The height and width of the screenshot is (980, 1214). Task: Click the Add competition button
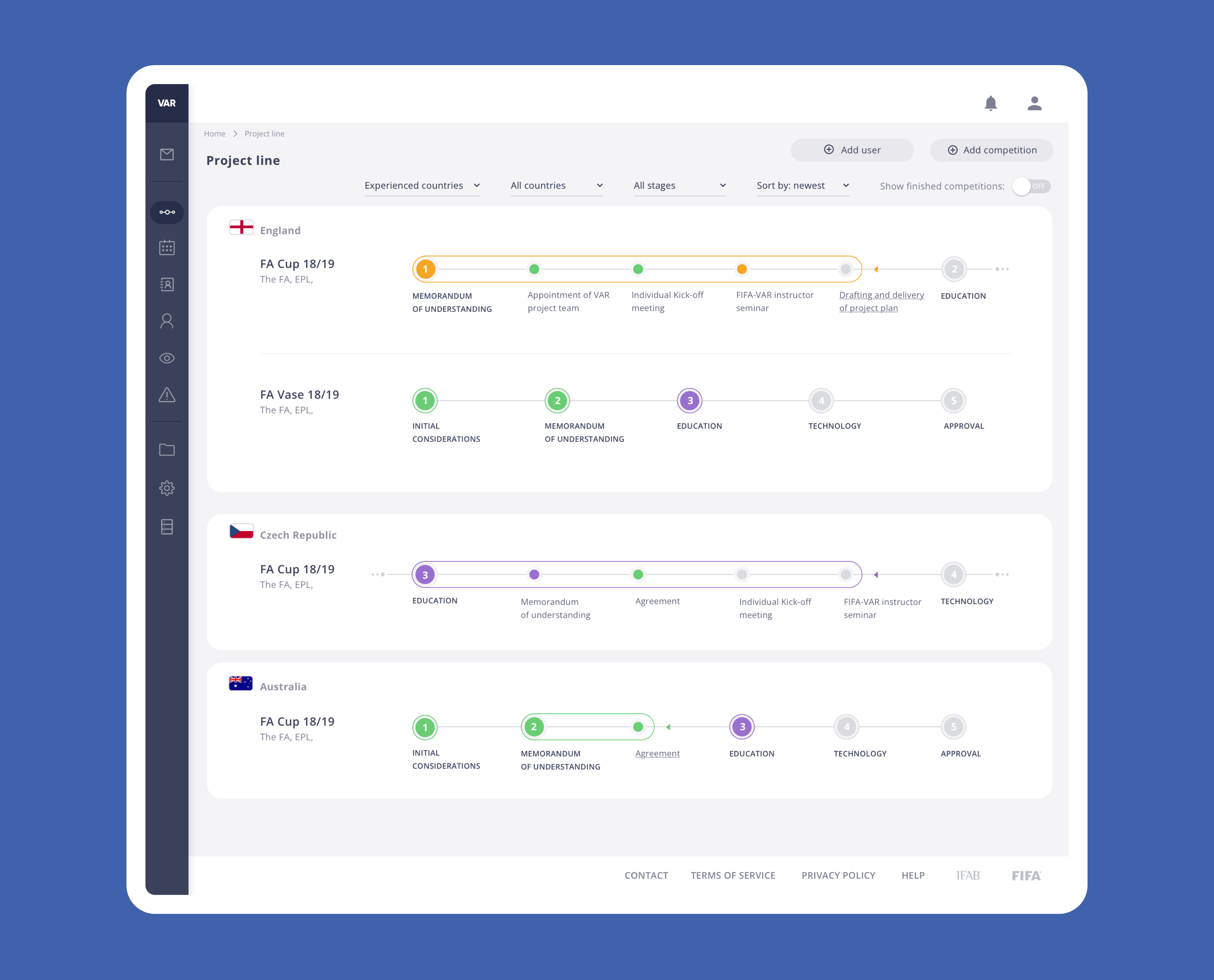[991, 150]
